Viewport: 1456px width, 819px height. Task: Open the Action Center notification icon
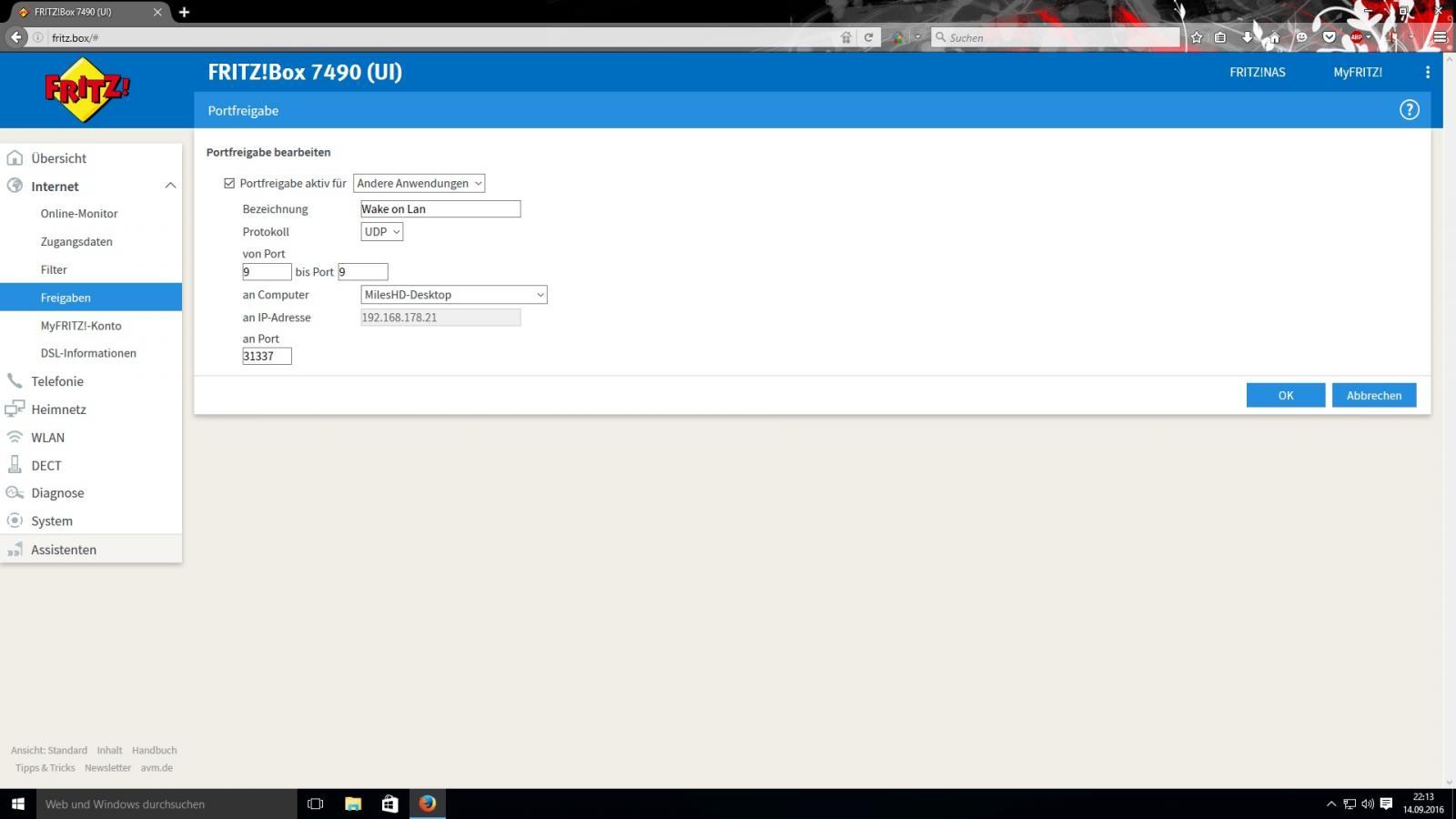pyautogui.click(x=1386, y=804)
